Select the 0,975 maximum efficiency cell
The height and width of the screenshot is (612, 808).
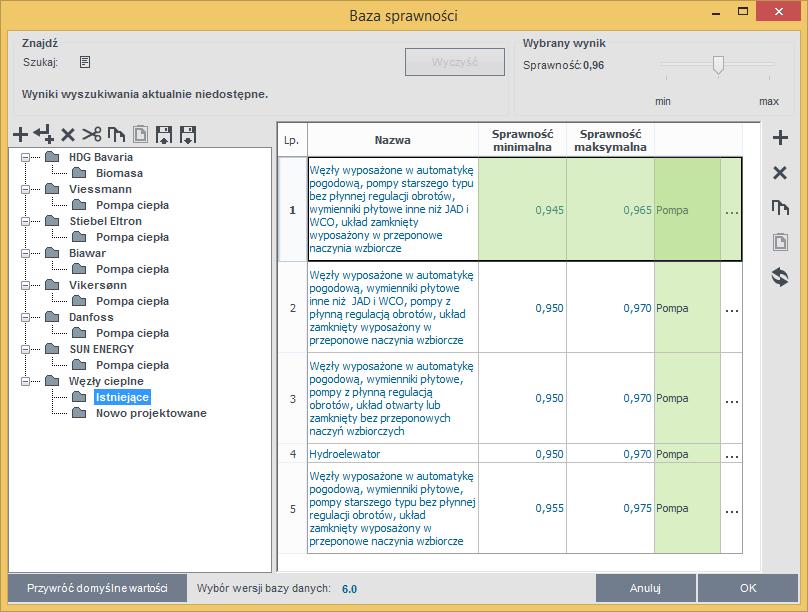pyautogui.click(x=610, y=508)
